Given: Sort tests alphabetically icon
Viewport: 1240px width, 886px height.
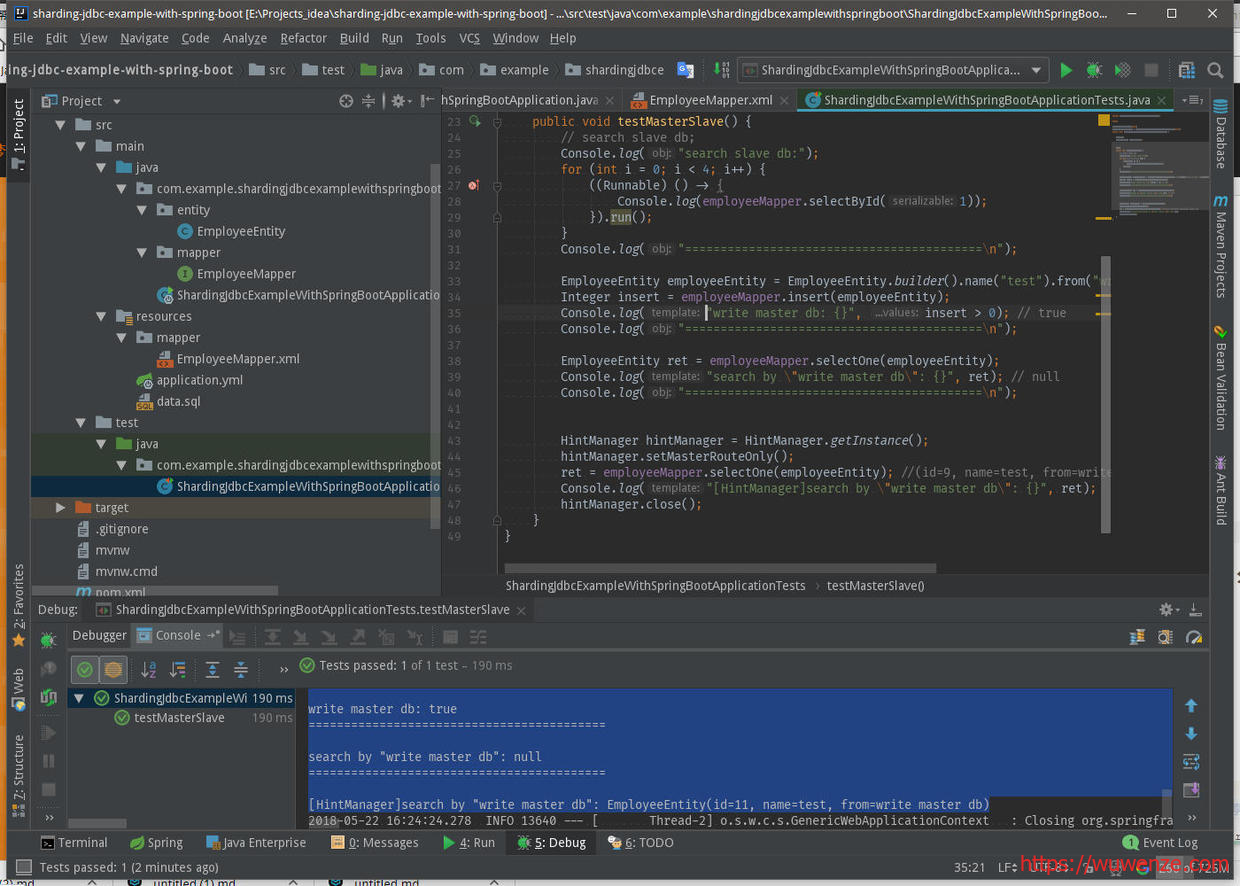Looking at the screenshot, I should tap(149, 669).
